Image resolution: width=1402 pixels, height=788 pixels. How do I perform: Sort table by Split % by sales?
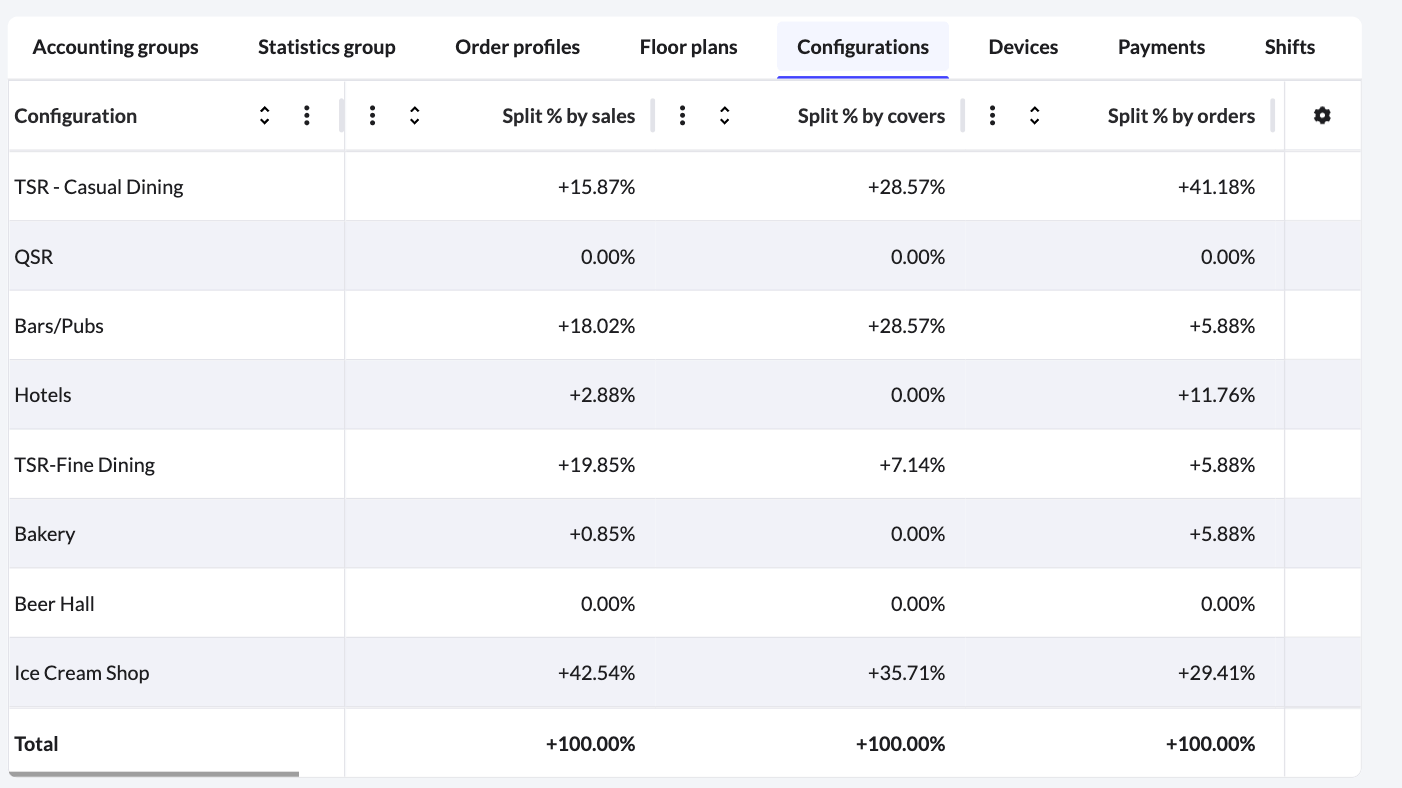[x=415, y=116]
